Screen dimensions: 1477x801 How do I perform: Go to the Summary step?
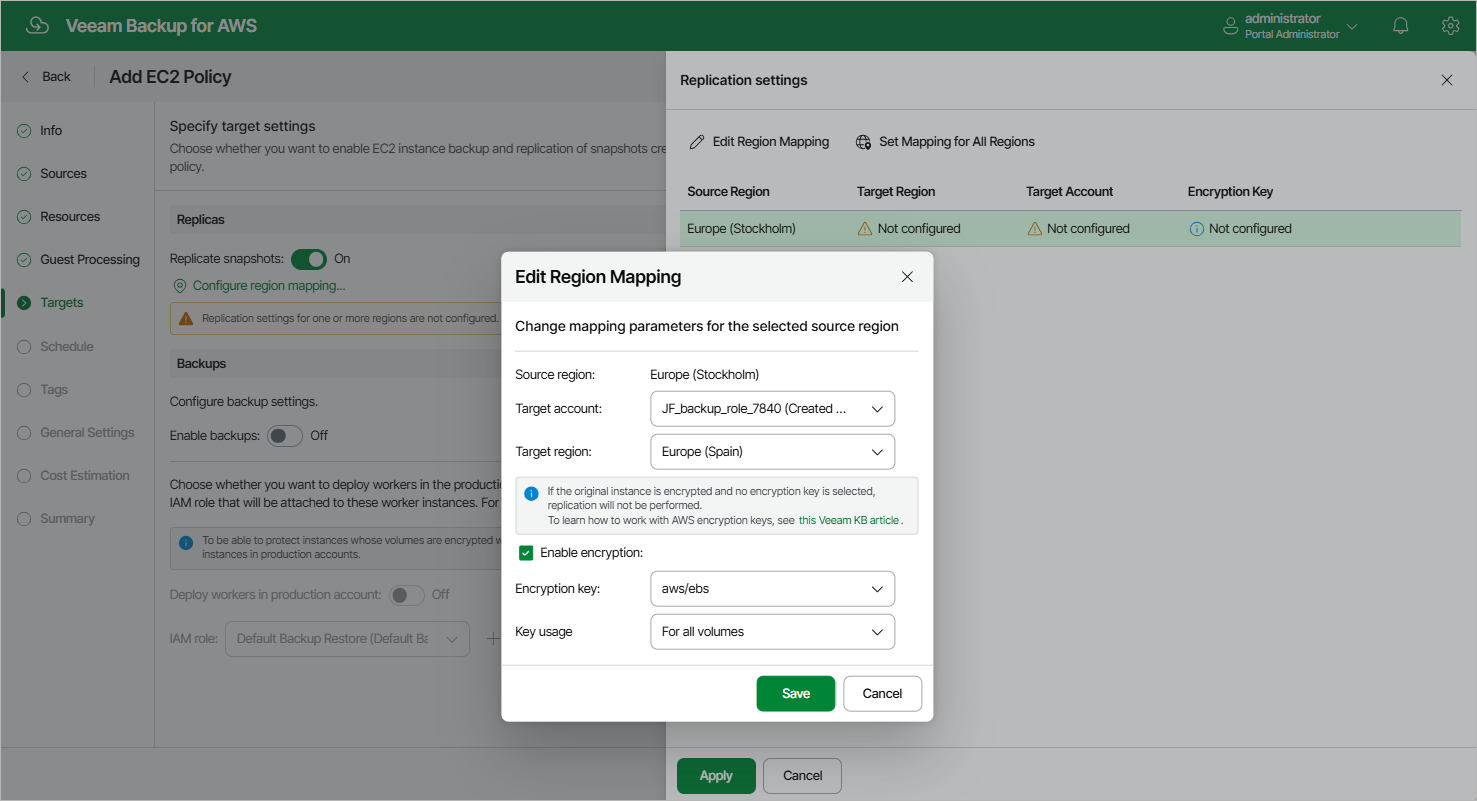tap(68, 519)
